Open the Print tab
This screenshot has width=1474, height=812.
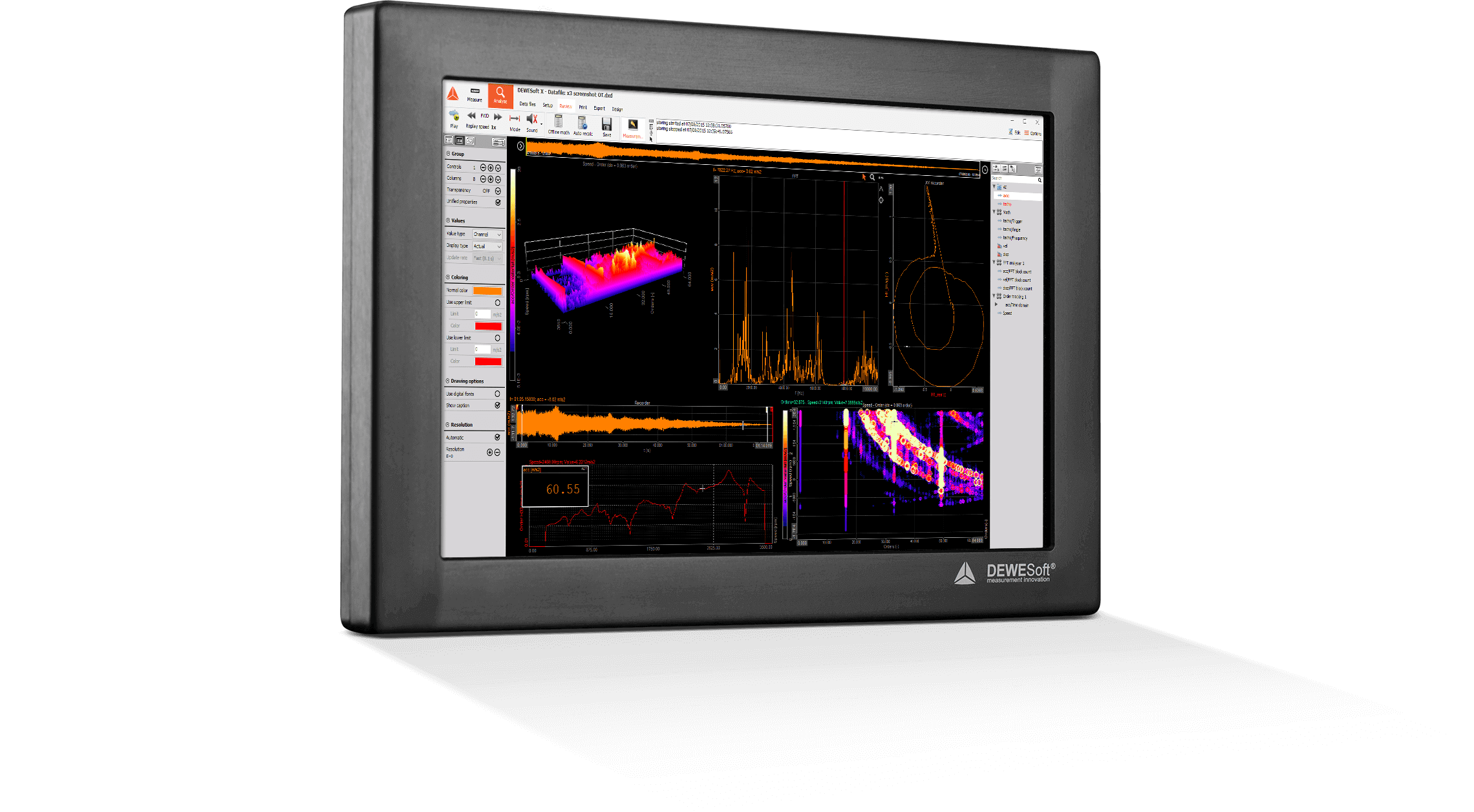point(583,107)
